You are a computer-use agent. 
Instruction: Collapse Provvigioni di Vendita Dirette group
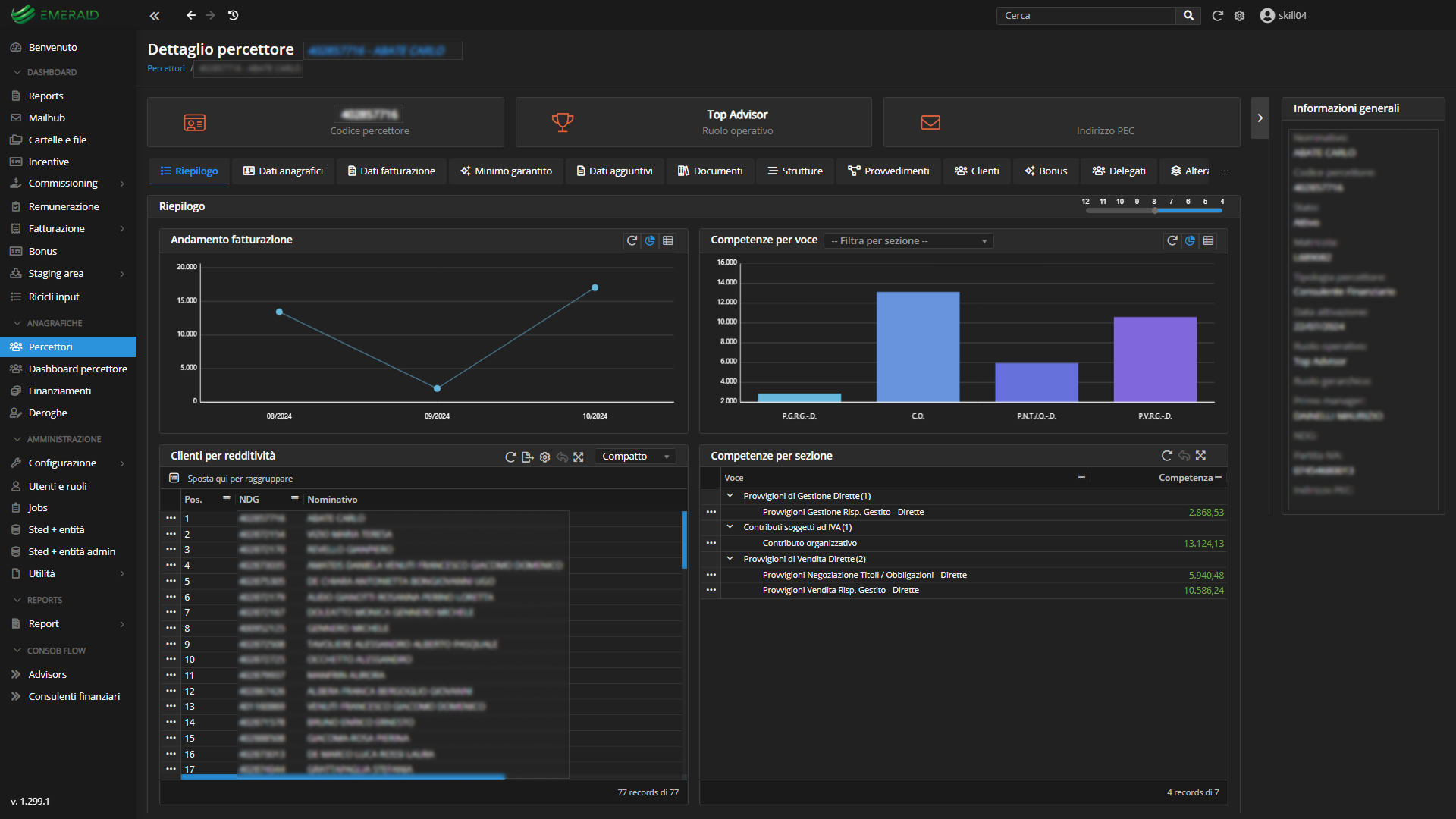tap(730, 559)
